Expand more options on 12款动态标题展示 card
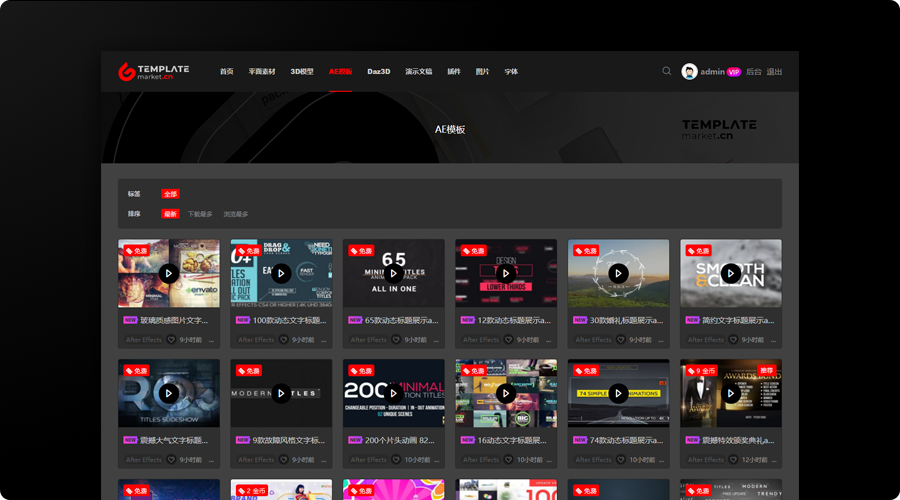Image resolution: width=900 pixels, height=500 pixels. coord(549,340)
